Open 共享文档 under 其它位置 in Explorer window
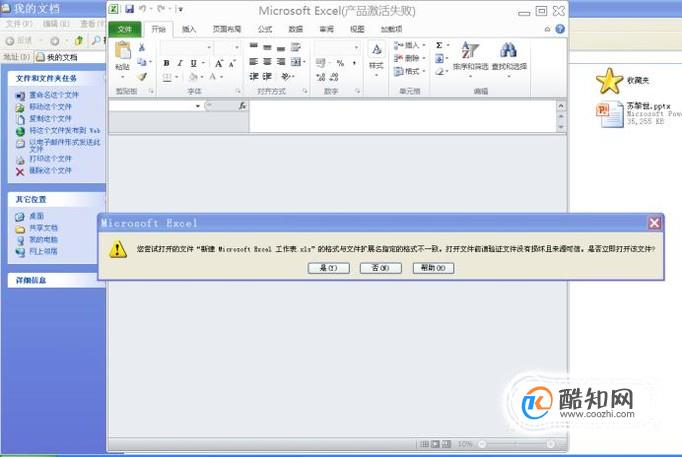The width and height of the screenshot is (682, 457). click(x=43, y=228)
